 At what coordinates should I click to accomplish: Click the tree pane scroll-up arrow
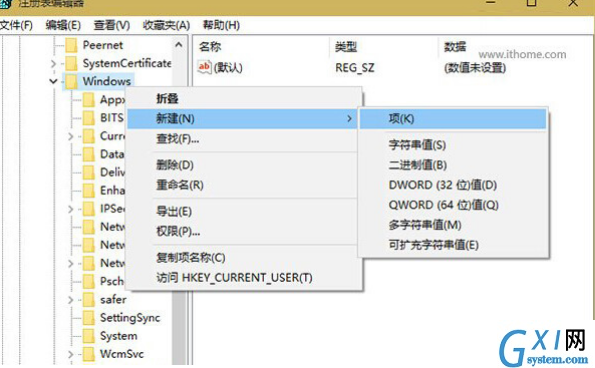pyautogui.click(x=179, y=45)
